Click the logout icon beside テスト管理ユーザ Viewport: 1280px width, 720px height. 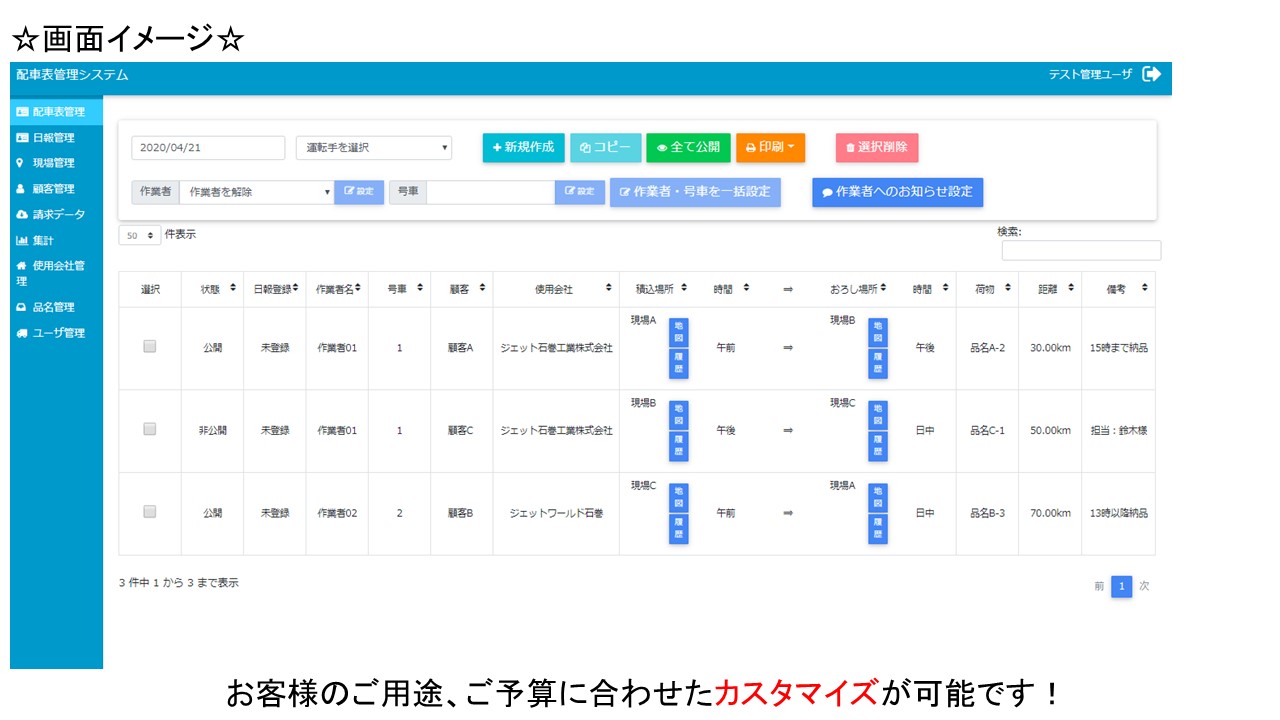pos(1152,74)
